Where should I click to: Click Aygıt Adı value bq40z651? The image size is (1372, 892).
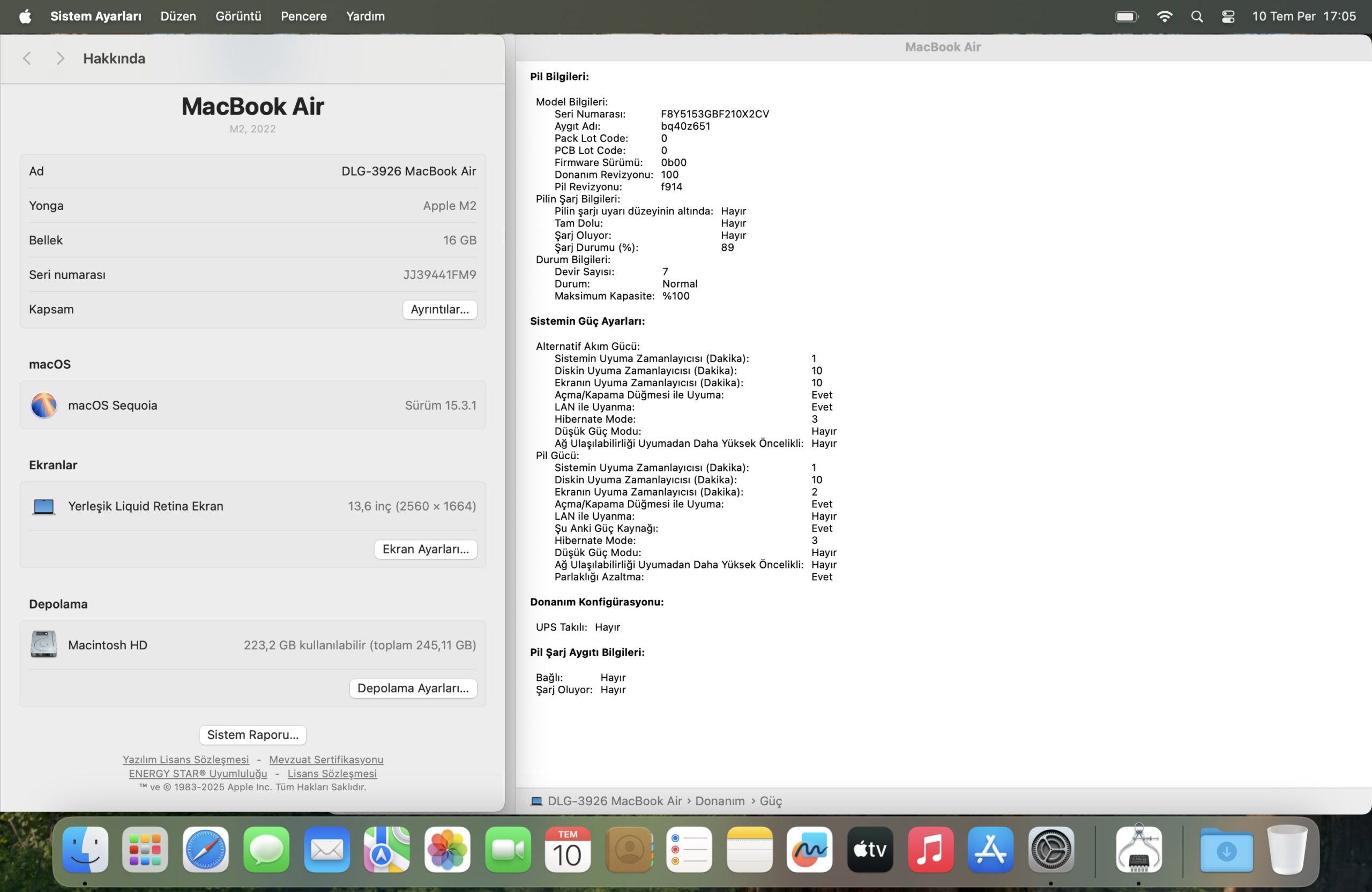pyautogui.click(x=685, y=126)
